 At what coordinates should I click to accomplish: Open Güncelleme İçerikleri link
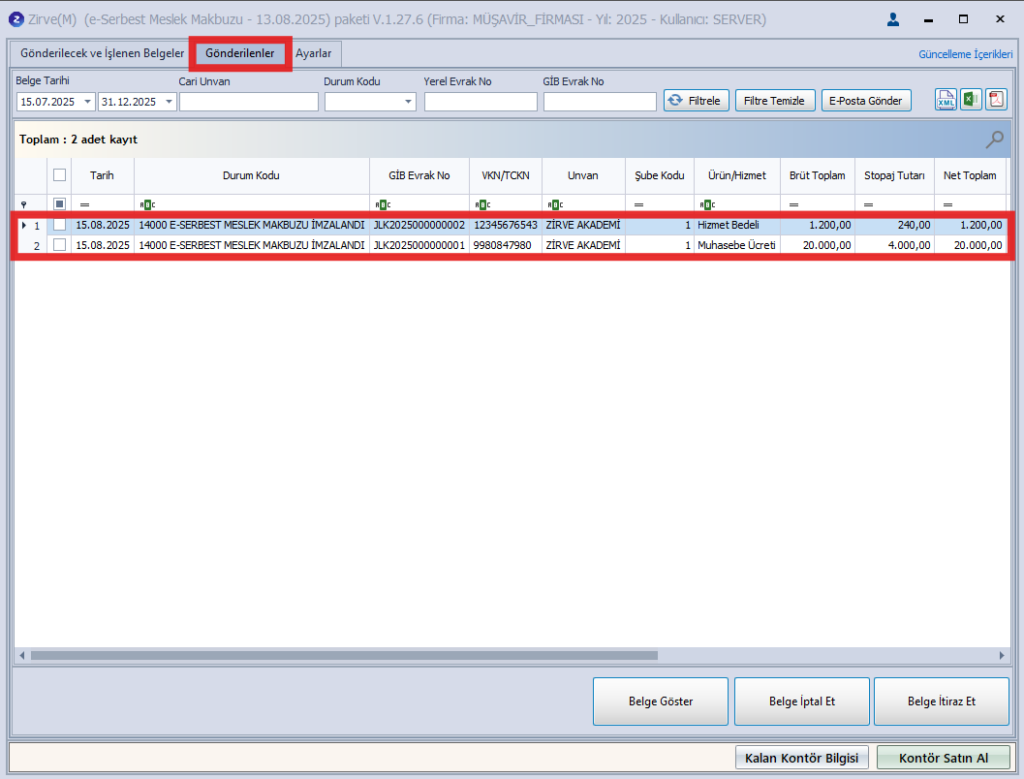click(965, 54)
